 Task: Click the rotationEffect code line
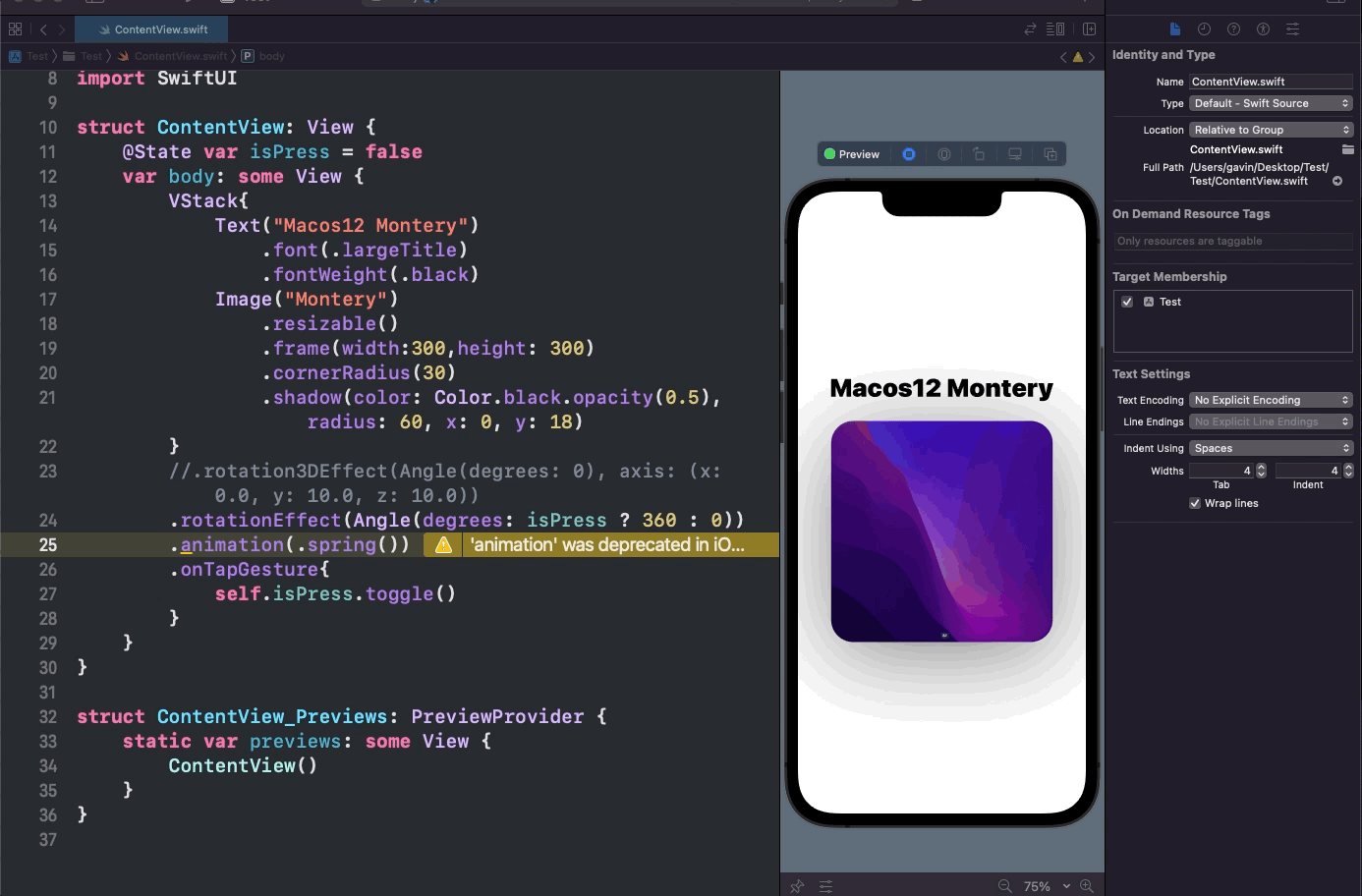point(457,521)
